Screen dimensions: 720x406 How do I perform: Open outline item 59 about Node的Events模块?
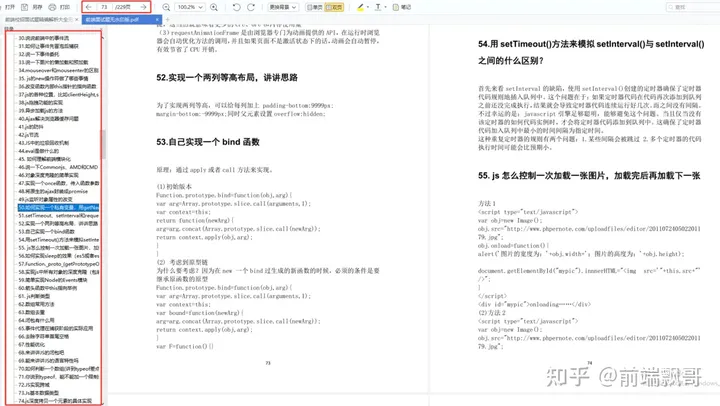(x=52, y=280)
